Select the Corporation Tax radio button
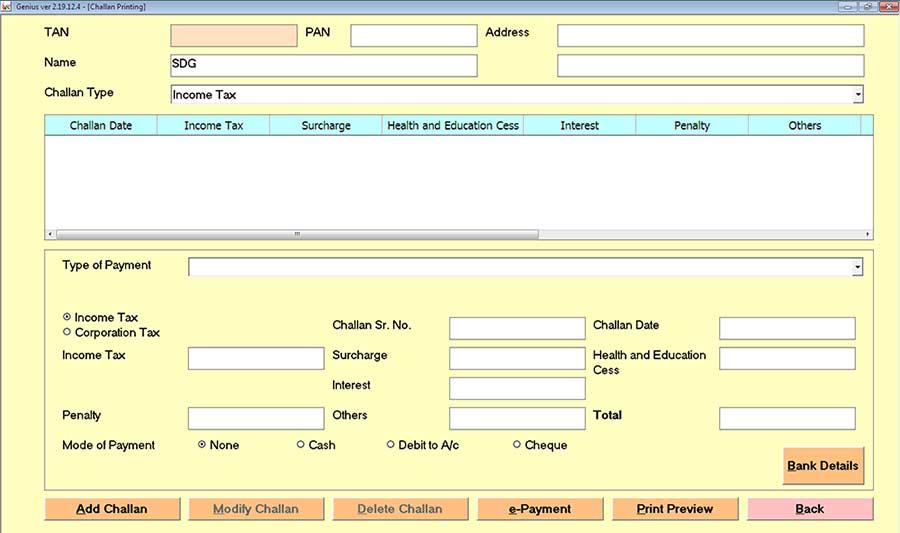Screen dimensions: 900x533 click(67, 333)
